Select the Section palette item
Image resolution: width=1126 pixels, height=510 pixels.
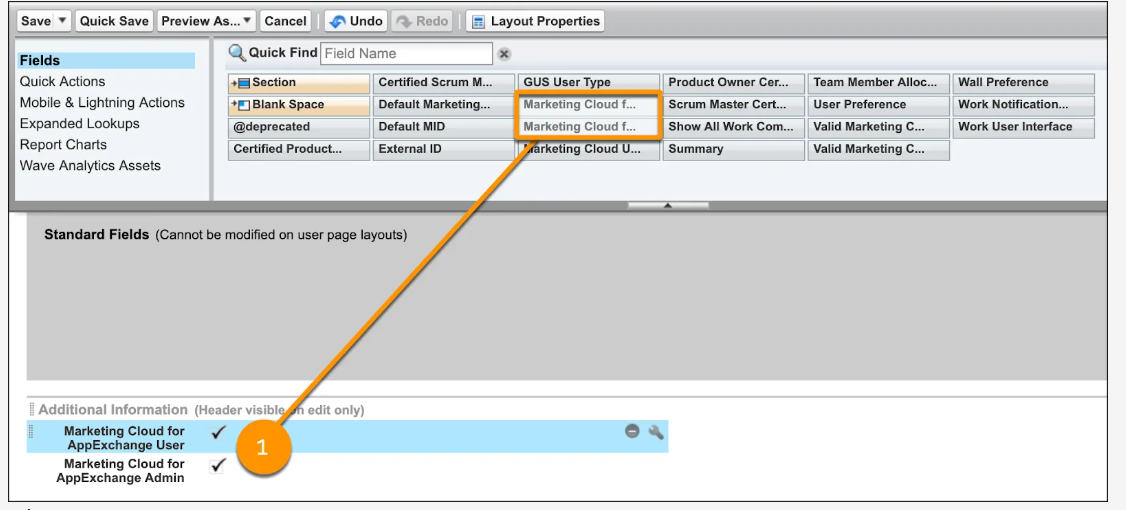[299, 83]
